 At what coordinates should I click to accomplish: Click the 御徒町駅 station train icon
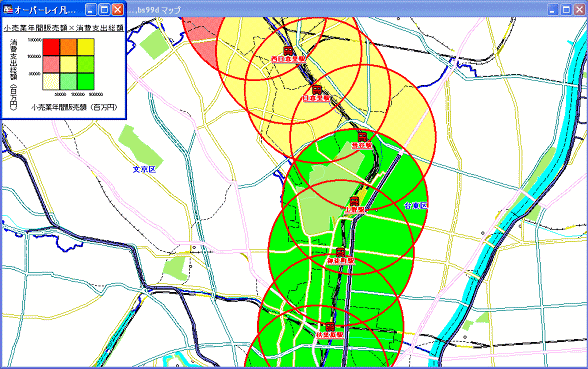pos(340,252)
